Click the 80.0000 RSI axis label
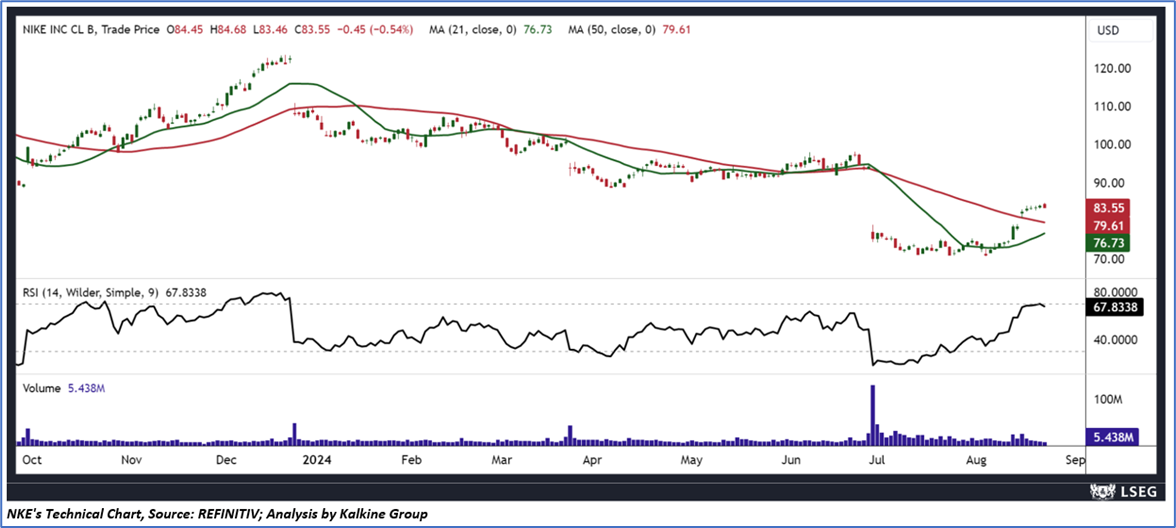This screenshot has height=528, width=1176. click(x=1113, y=293)
